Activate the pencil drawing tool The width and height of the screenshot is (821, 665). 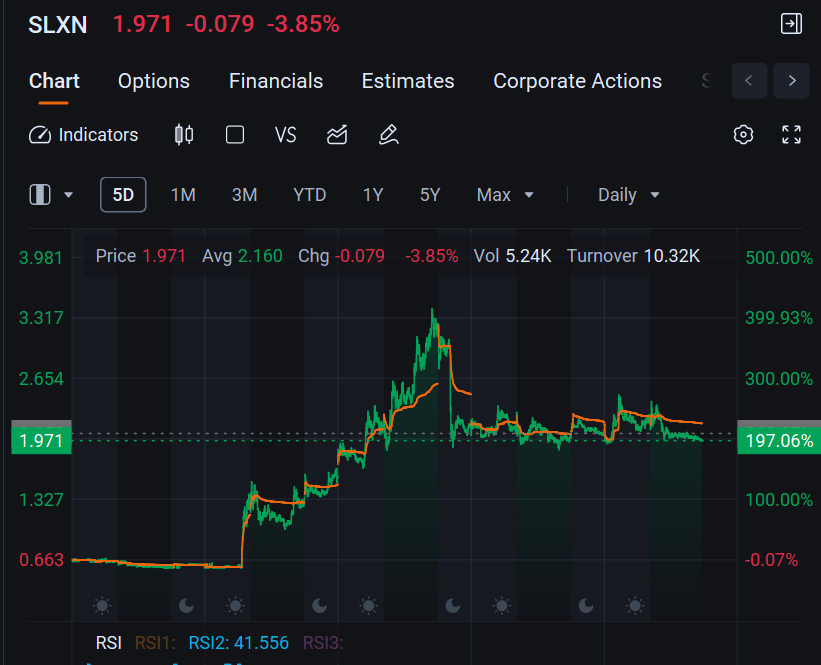coord(389,135)
